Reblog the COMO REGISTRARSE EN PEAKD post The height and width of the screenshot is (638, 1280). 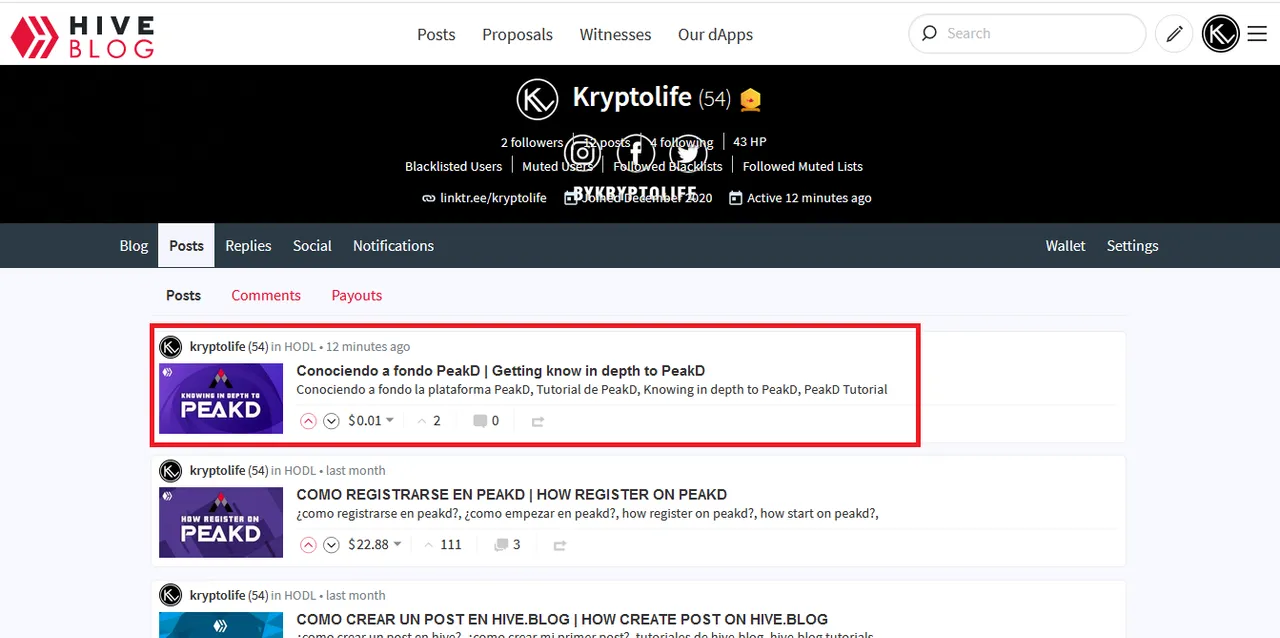[560, 545]
